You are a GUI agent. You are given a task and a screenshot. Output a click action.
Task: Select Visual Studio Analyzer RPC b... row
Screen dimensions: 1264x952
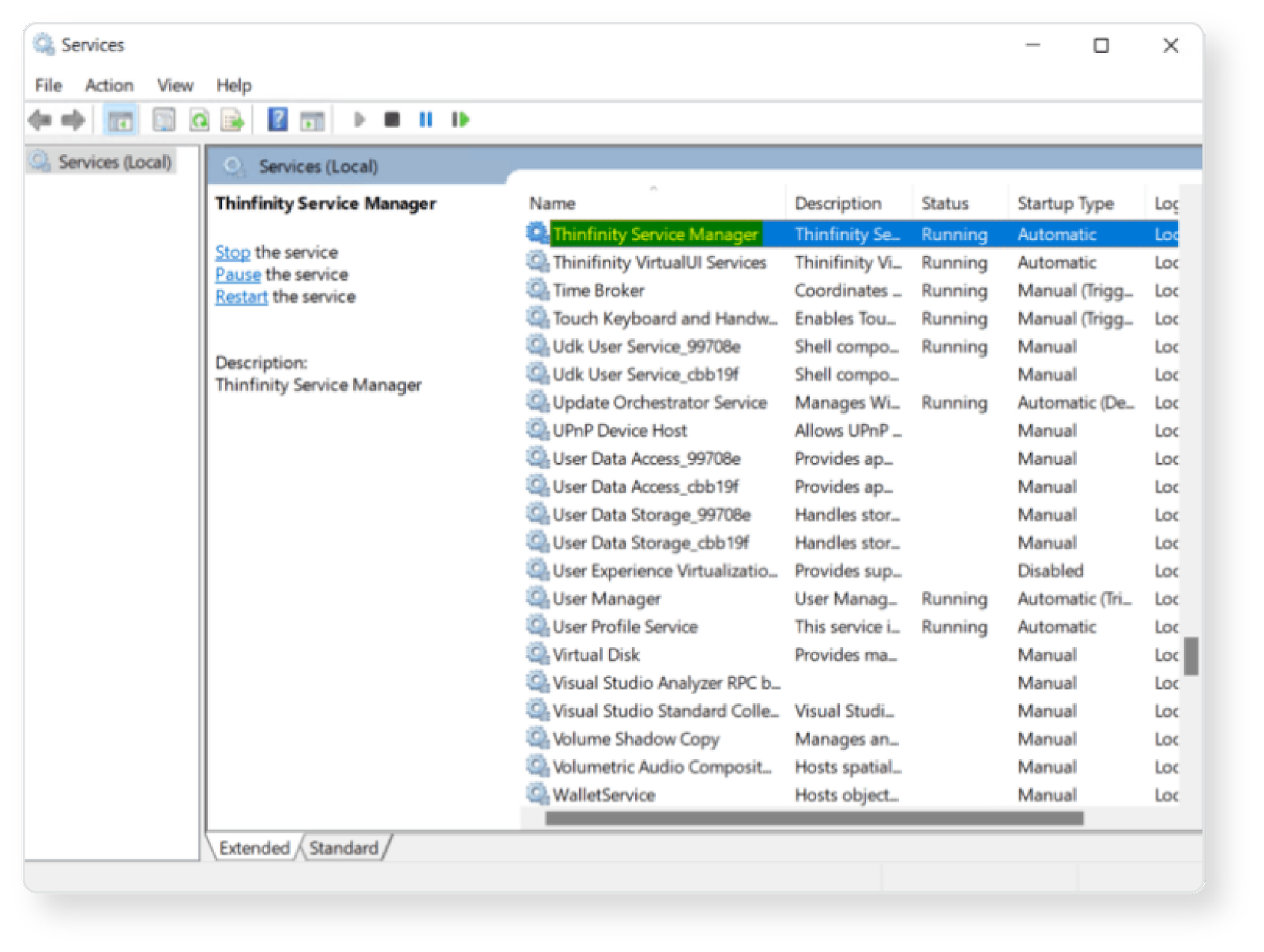coord(852,683)
